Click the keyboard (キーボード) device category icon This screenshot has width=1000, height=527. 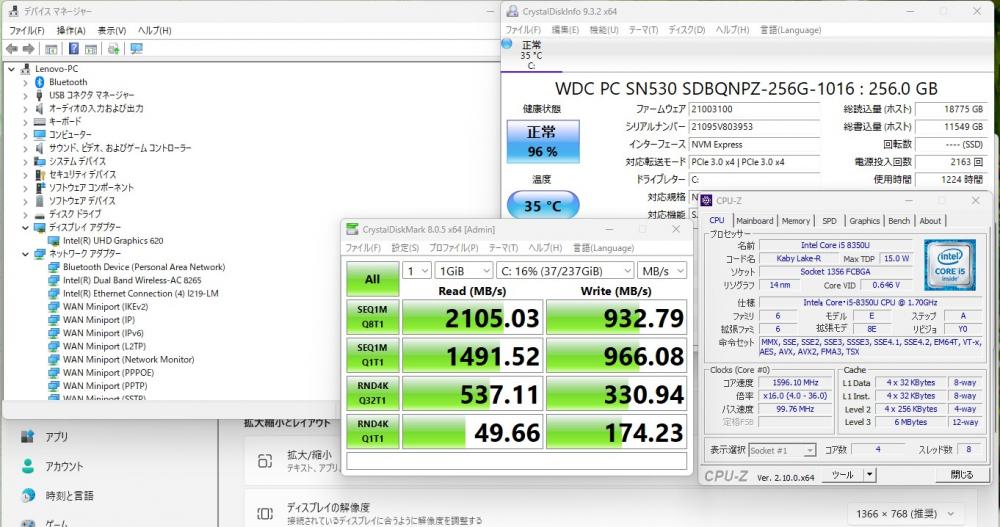pyautogui.click(x=40, y=121)
